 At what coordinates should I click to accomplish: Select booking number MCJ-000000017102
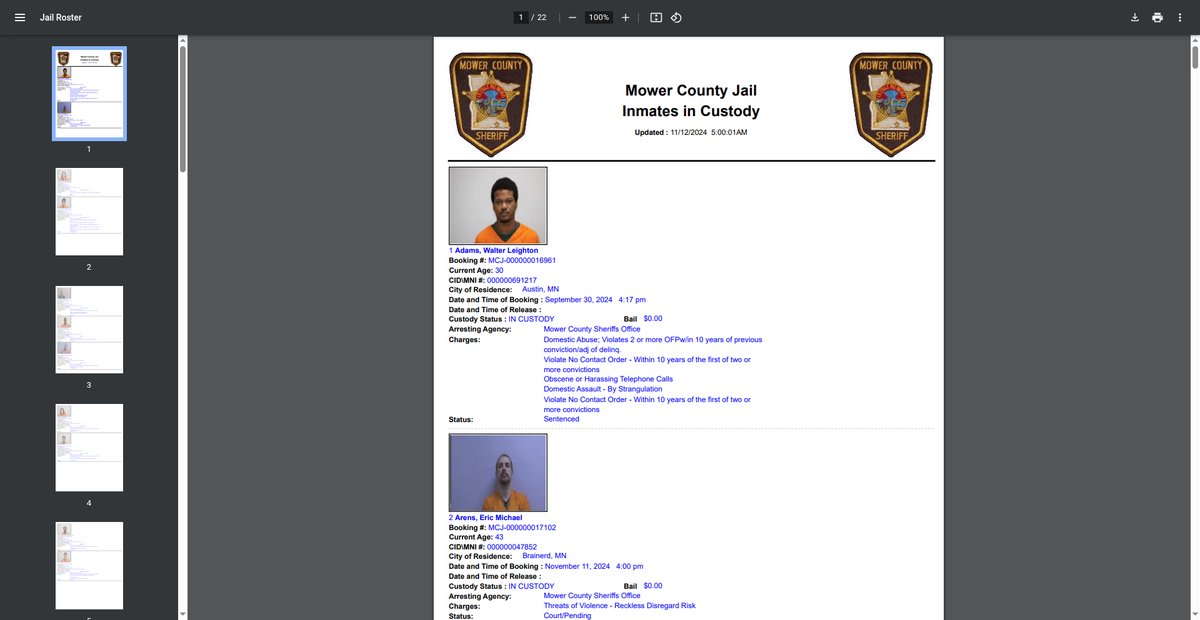522,527
